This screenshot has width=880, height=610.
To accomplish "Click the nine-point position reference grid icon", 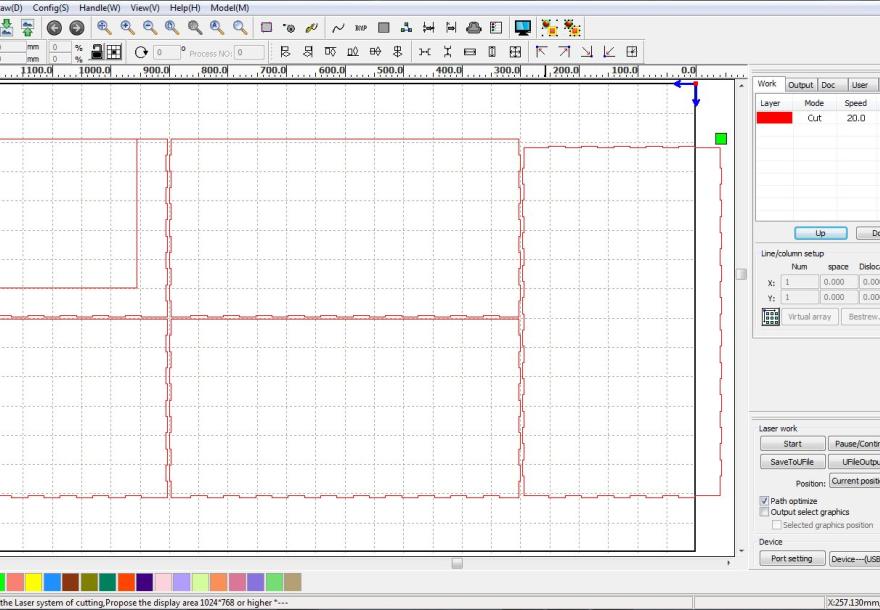I will click(114, 52).
